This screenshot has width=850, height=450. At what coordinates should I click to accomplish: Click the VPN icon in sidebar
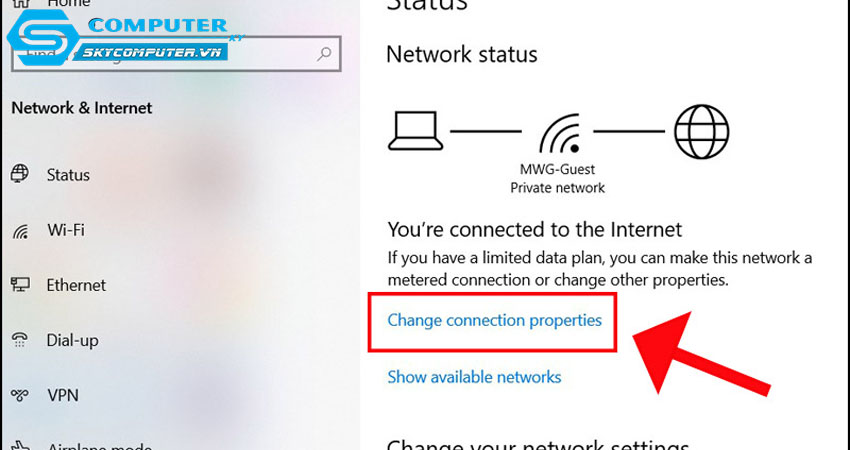click(20, 395)
